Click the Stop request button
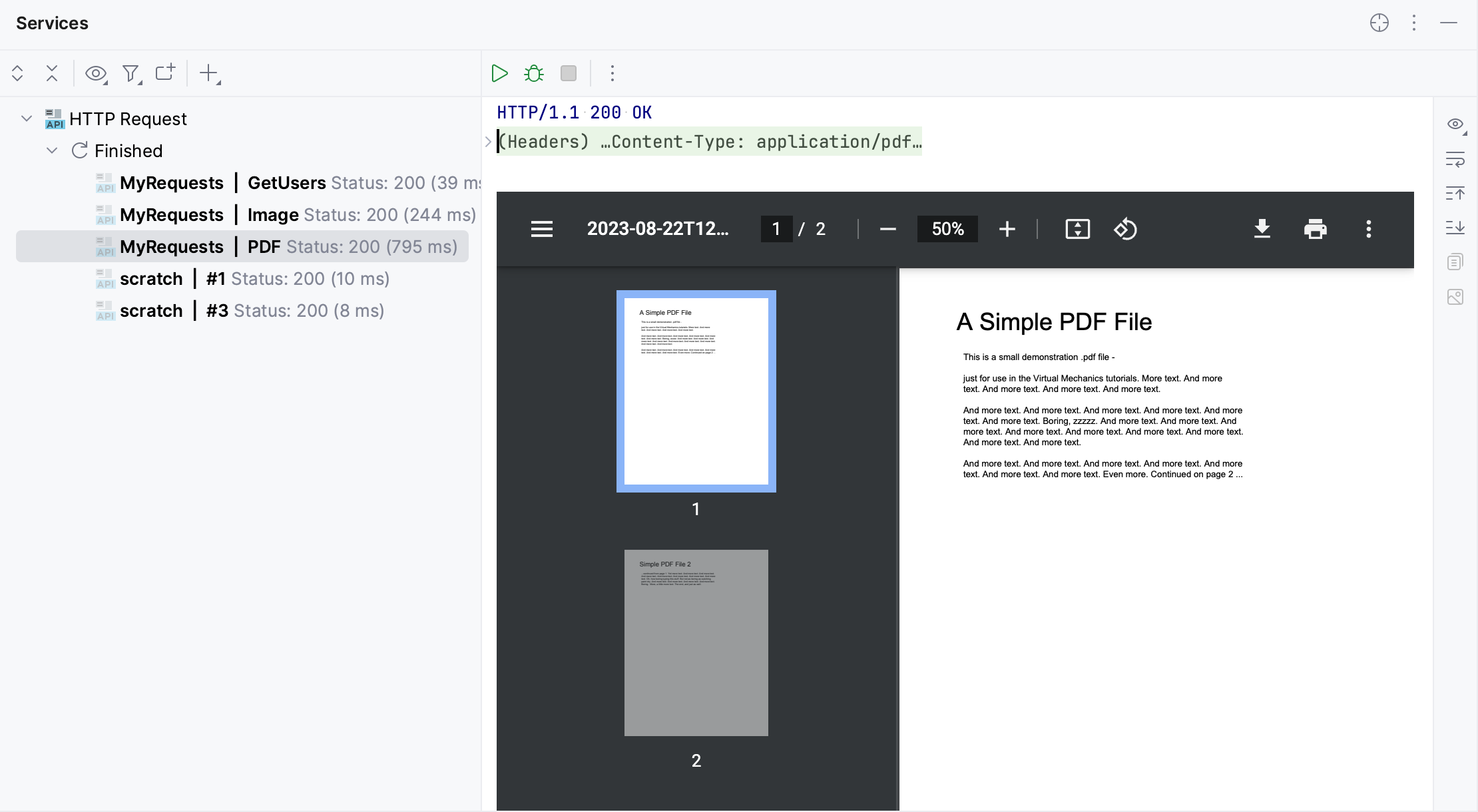 coord(568,73)
